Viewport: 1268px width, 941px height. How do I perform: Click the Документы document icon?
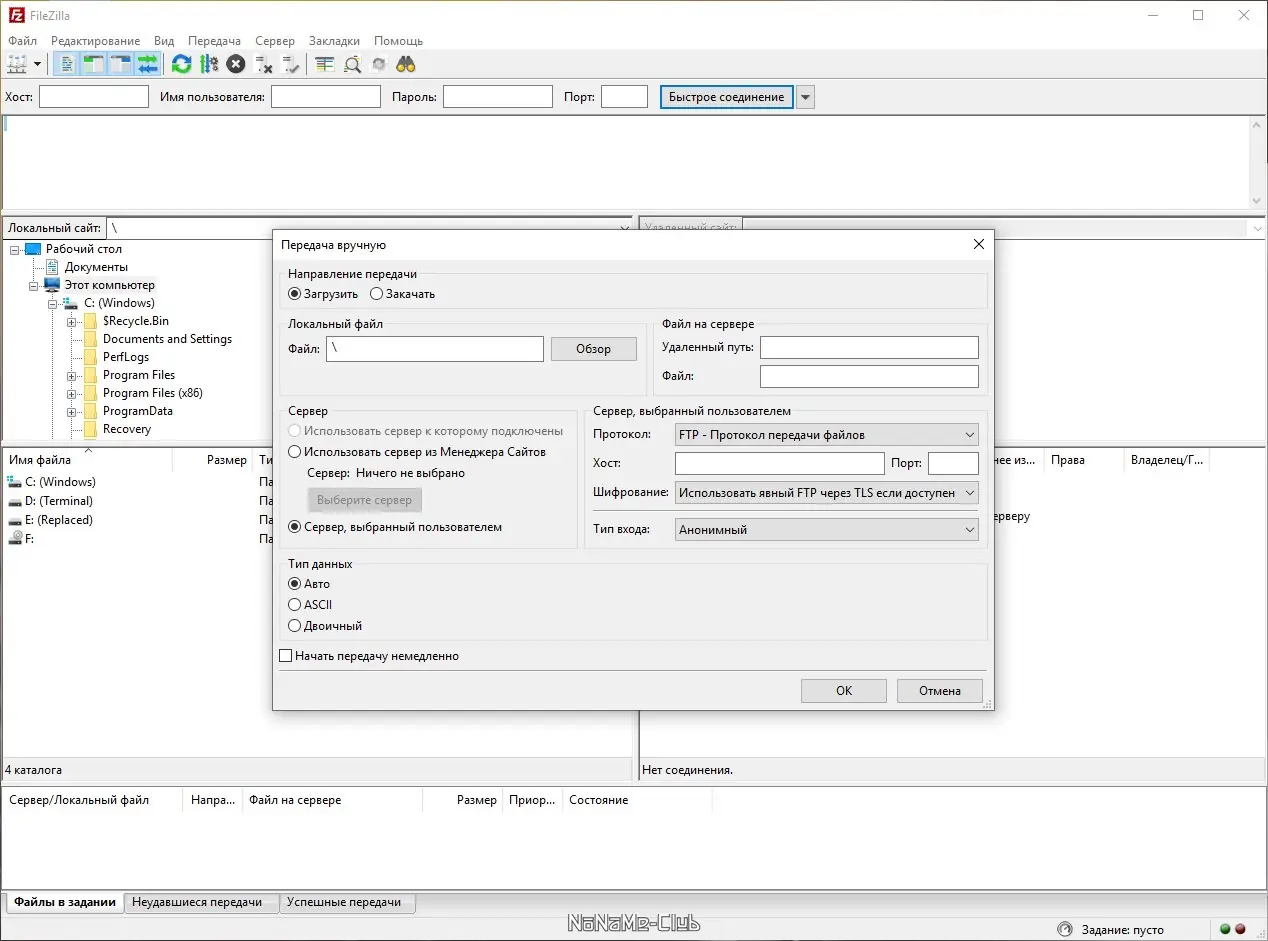point(53,267)
